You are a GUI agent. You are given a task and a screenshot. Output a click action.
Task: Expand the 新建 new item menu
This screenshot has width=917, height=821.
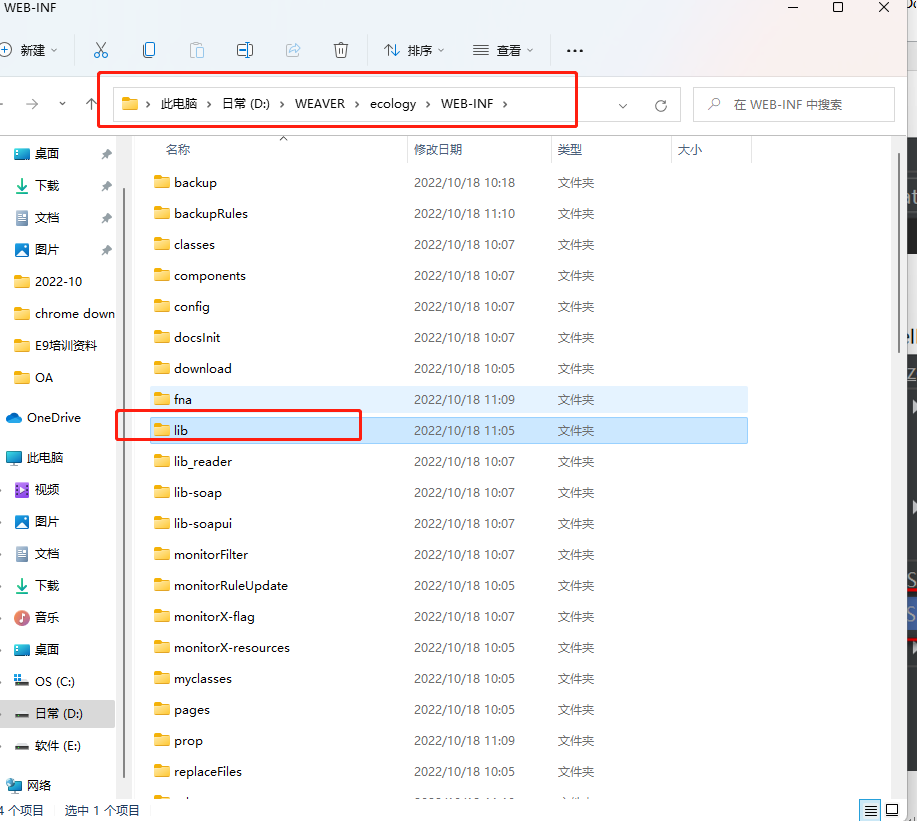coord(30,50)
